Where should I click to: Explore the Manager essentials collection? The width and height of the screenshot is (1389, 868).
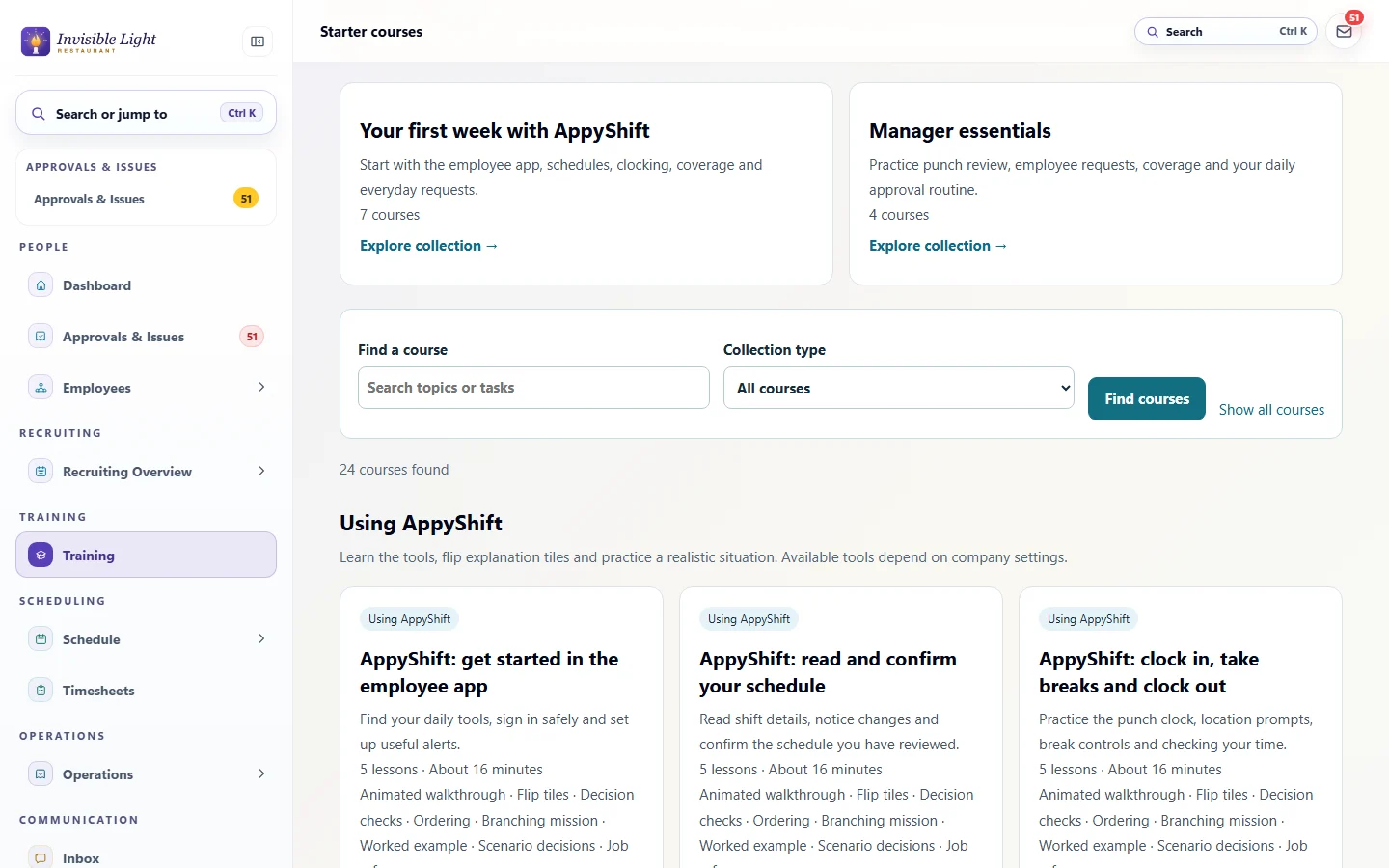[x=939, y=246]
